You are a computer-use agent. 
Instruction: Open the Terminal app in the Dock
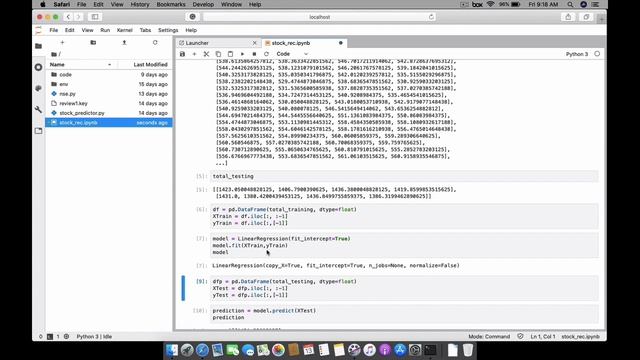pyautogui.click(x=430, y=350)
